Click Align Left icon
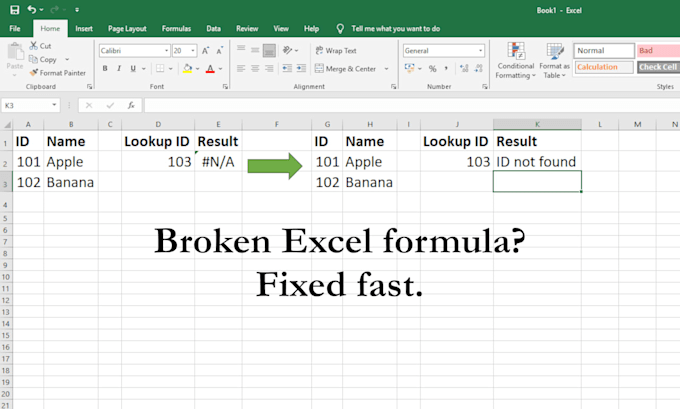This screenshot has height=409, width=680. [x=241, y=69]
